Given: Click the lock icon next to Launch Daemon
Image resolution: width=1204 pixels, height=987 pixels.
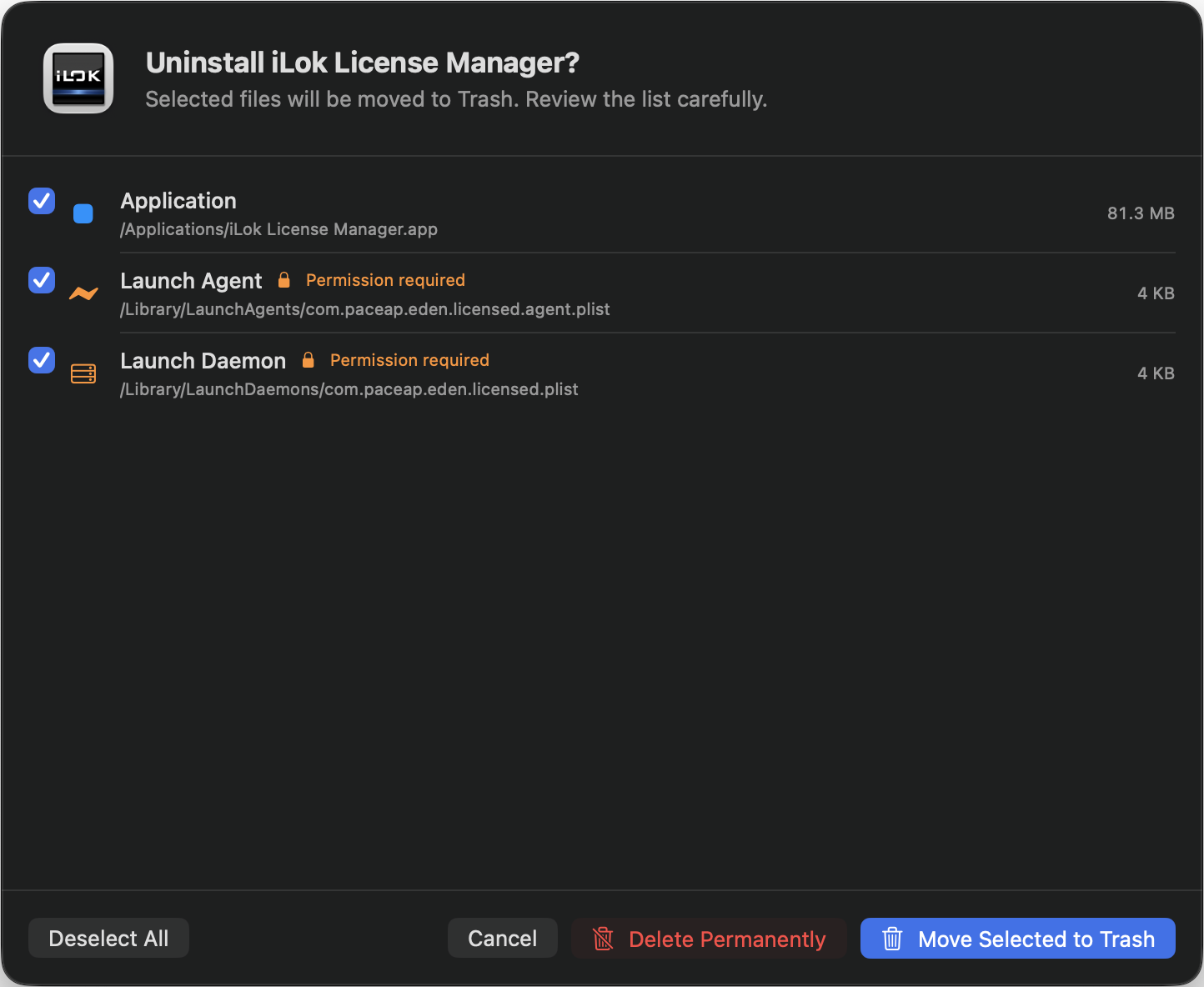Looking at the screenshot, I should tap(309, 360).
